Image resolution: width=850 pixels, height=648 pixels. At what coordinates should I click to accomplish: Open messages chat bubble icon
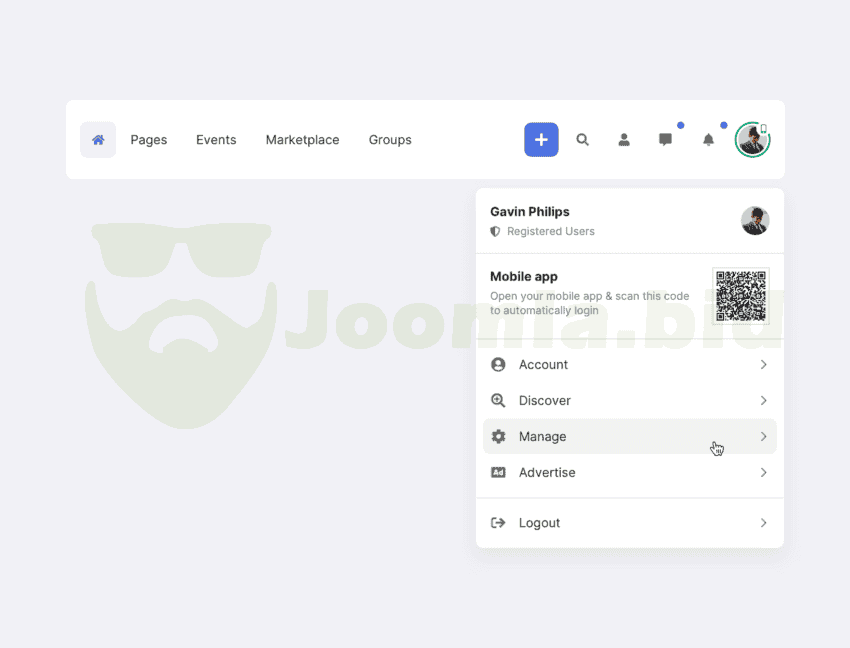[x=666, y=140]
